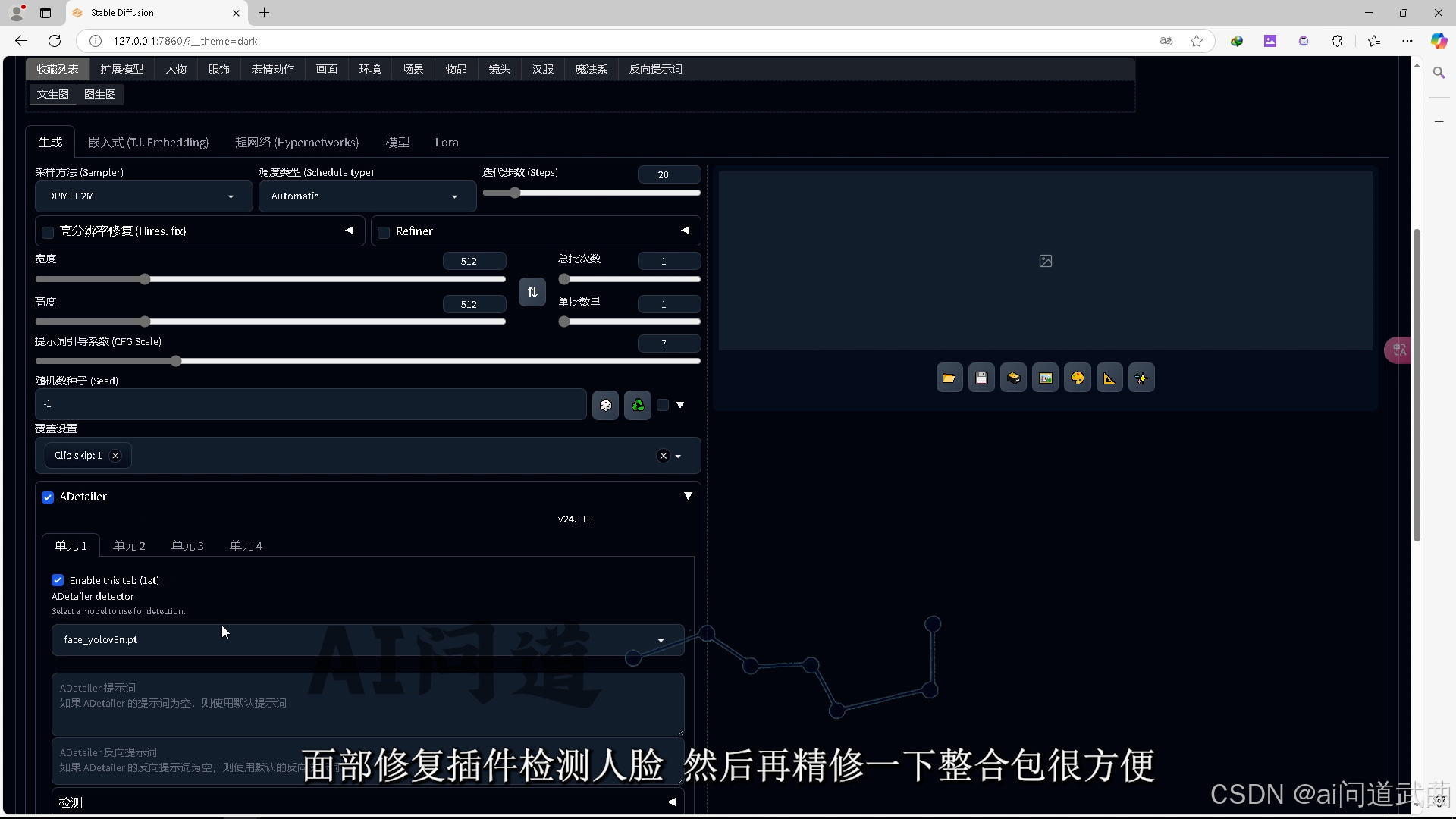Click the Seed input field
This screenshot has width=1456, height=819.
click(x=310, y=404)
